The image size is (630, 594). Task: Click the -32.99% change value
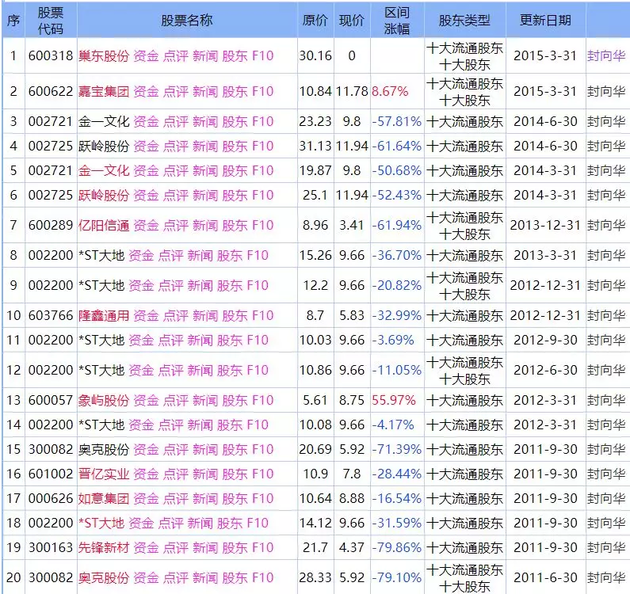[397, 315]
